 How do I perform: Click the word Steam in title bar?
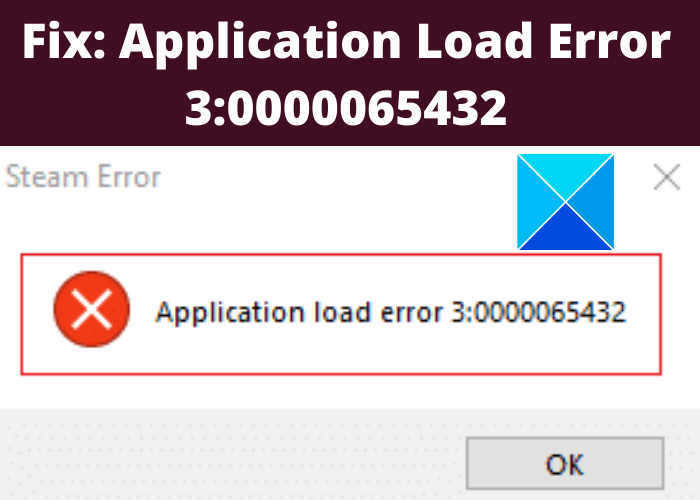tap(47, 177)
